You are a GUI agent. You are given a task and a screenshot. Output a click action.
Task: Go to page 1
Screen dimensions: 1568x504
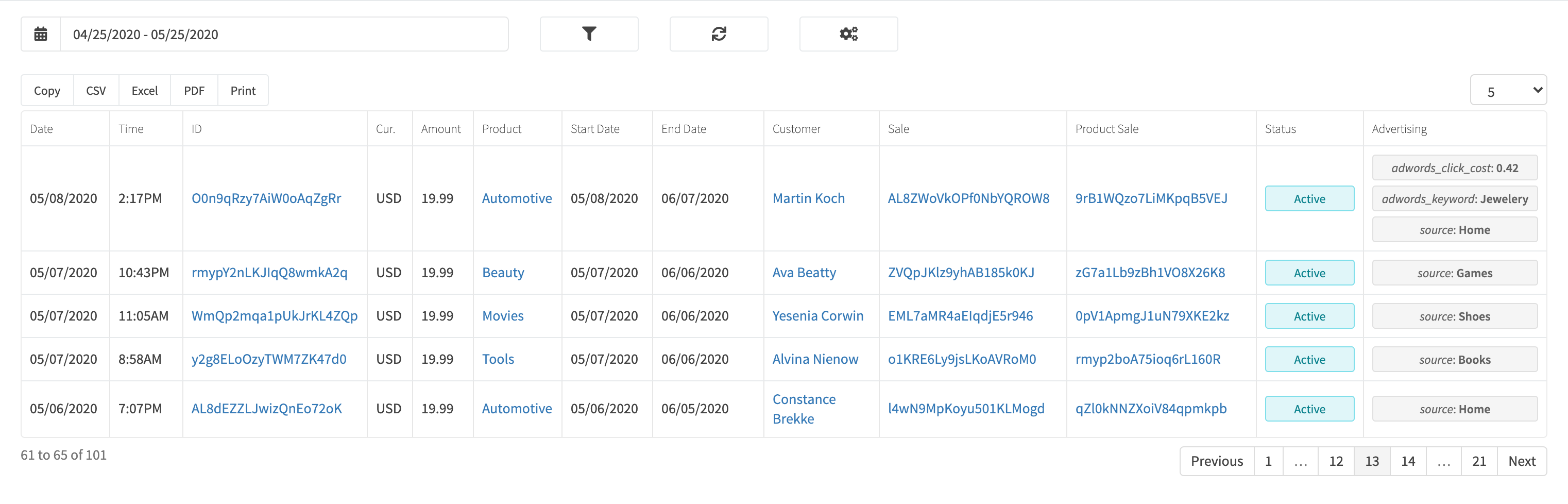[1268, 461]
